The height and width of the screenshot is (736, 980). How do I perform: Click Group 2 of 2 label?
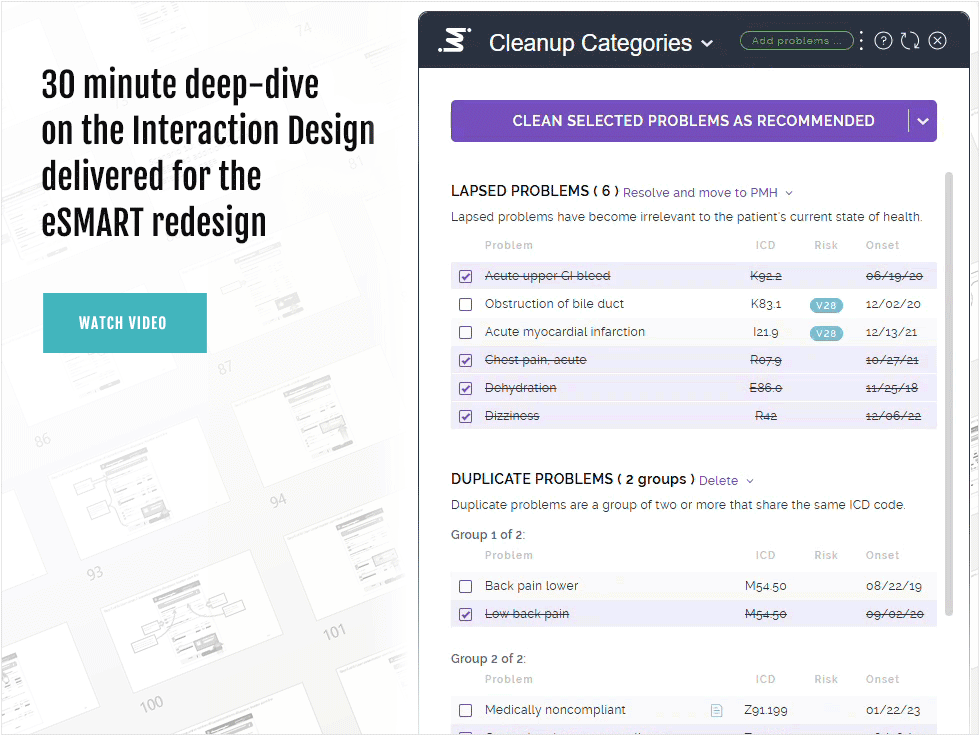coord(488,659)
